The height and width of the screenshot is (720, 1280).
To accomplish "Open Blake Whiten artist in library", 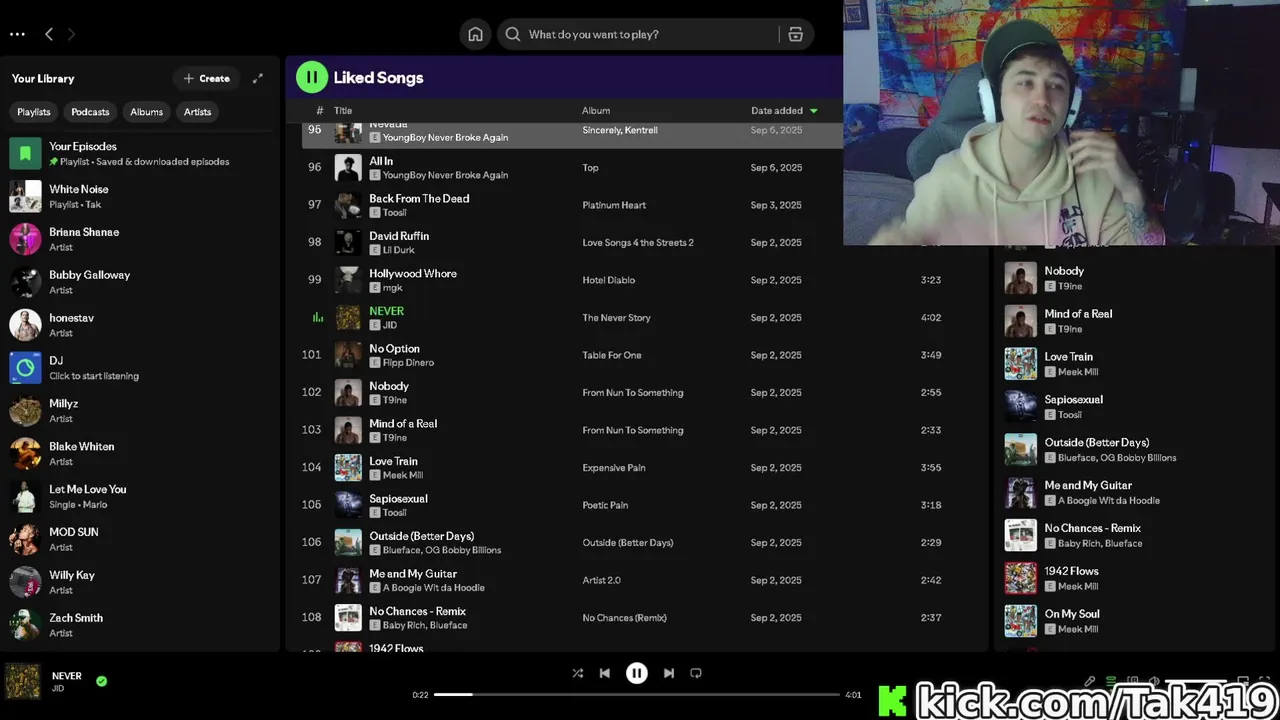I will click(140, 454).
